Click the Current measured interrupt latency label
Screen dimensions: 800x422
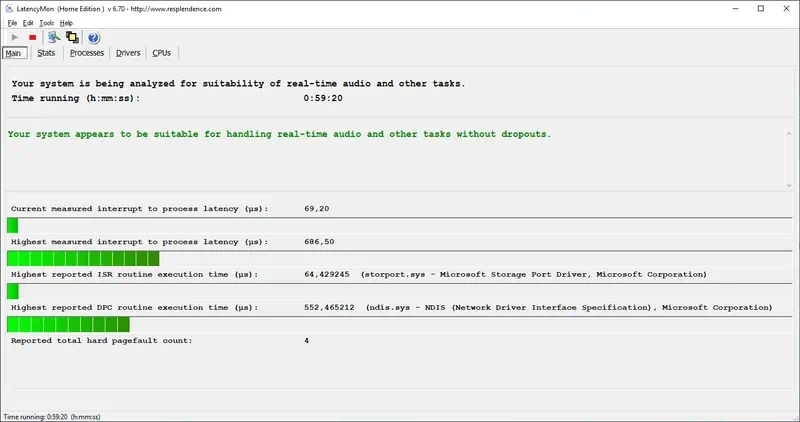point(139,209)
